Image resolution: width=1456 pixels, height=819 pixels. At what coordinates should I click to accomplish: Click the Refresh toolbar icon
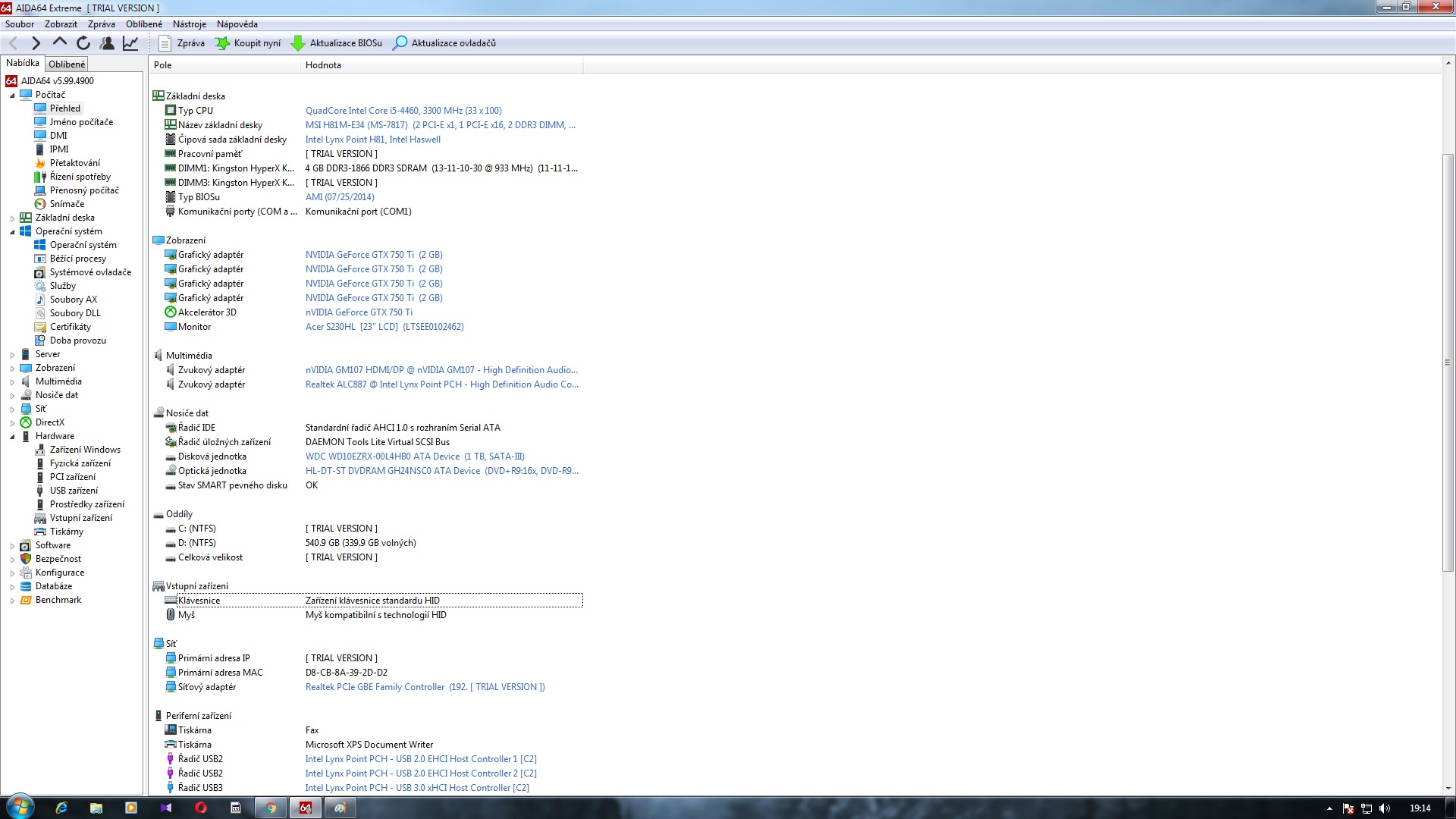[83, 43]
